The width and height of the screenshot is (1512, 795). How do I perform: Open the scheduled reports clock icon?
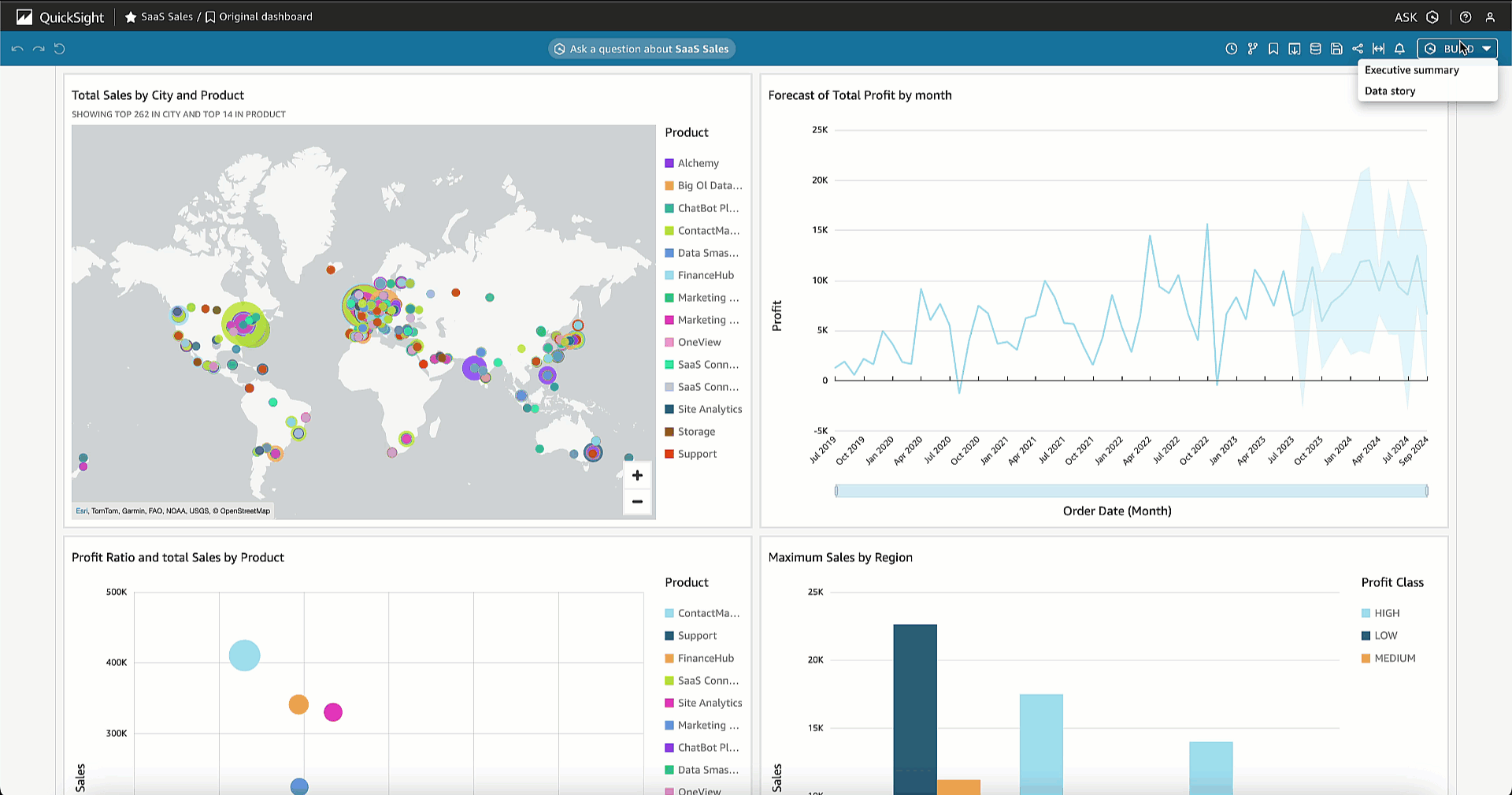[1232, 49]
